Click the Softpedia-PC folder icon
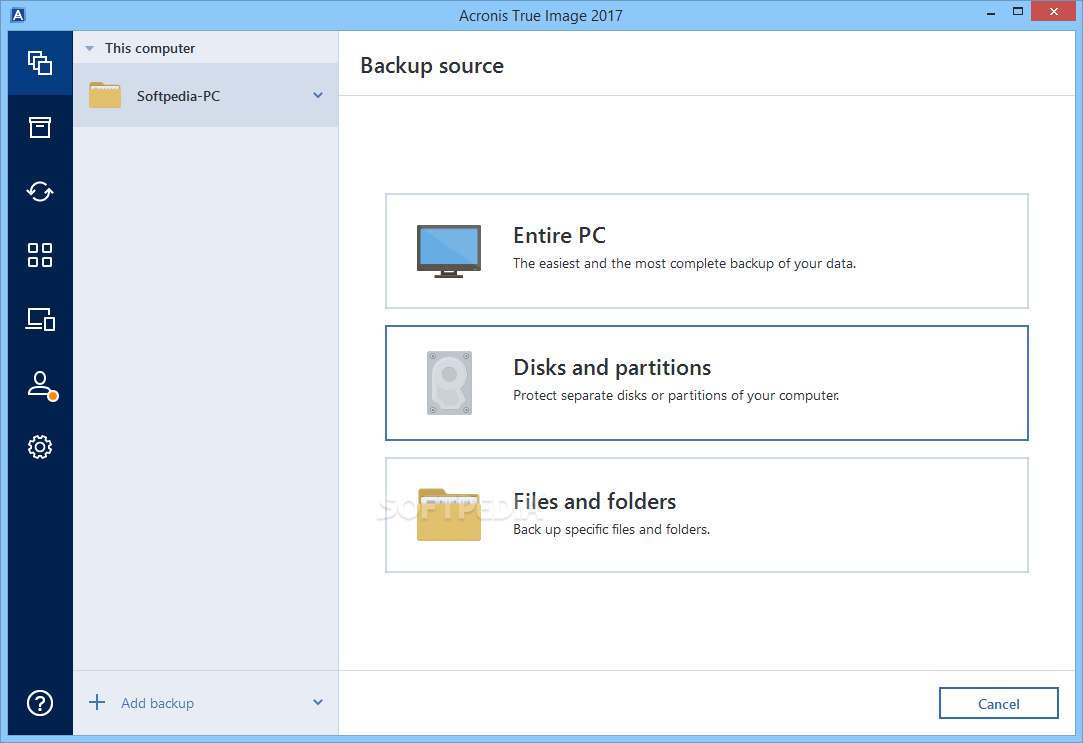This screenshot has height=743, width=1083. click(x=105, y=95)
